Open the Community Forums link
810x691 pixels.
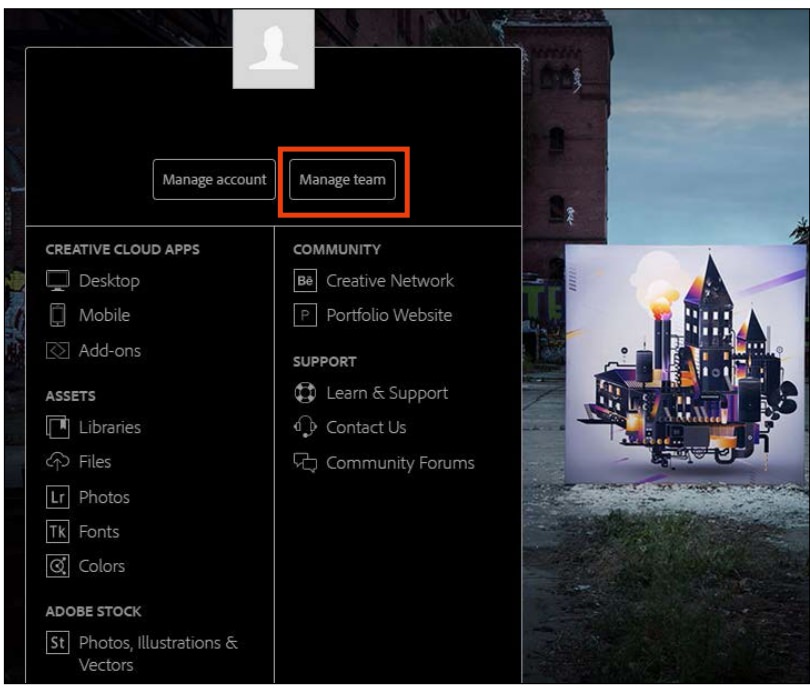tap(400, 463)
